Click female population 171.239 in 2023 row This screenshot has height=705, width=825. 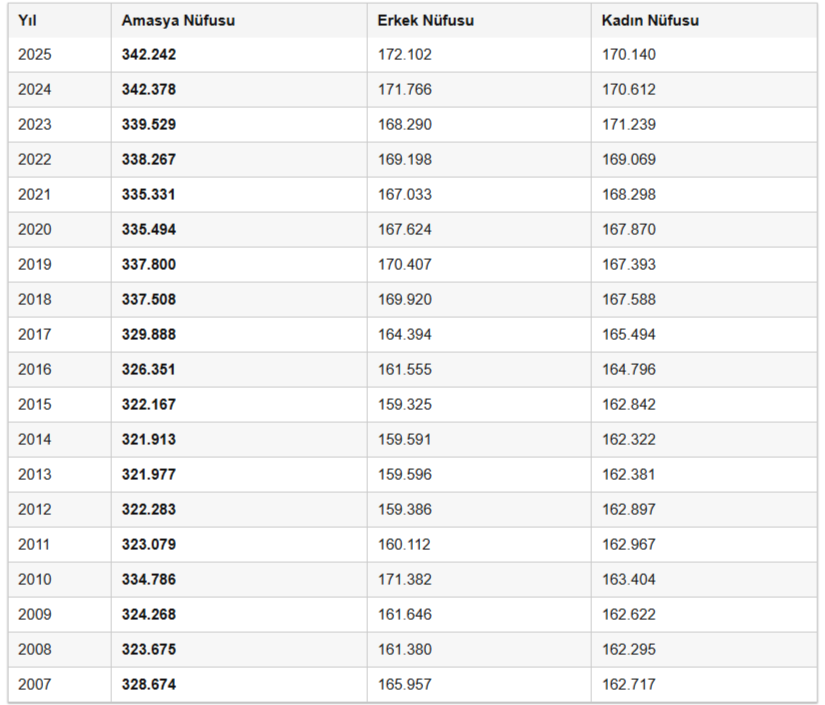(x=629, y=124)
